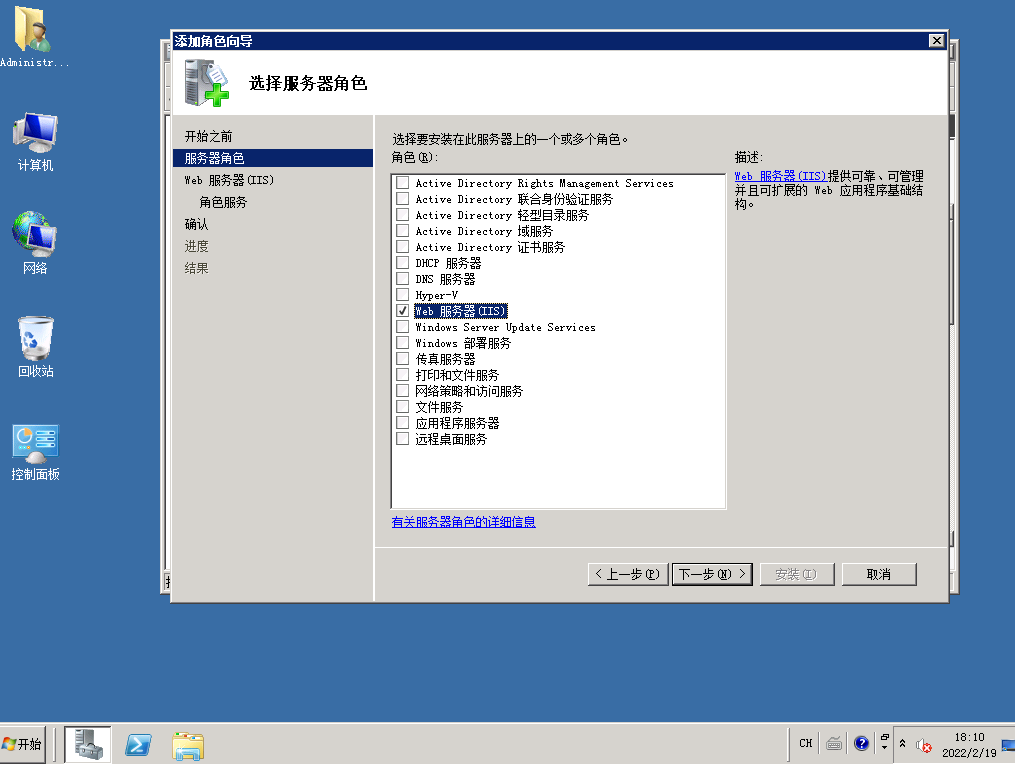Open the help icon in the tray
Image resolution: width=1015 pixels, height=764 pixels.
[861, 743]
